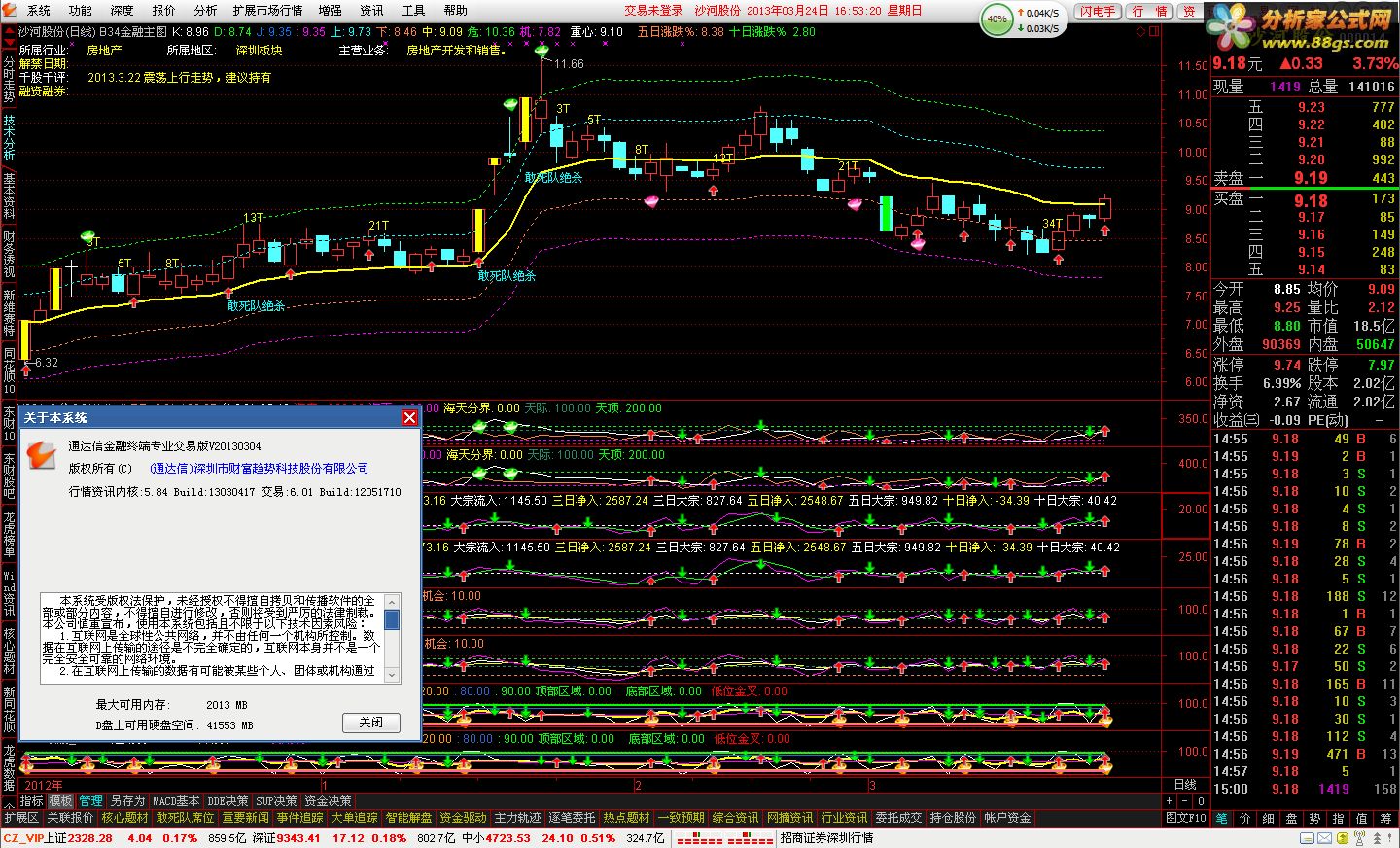The image size is (1400, 848).
Task: Open the 委托成交 tab
Action: click(x=898, y=818)
